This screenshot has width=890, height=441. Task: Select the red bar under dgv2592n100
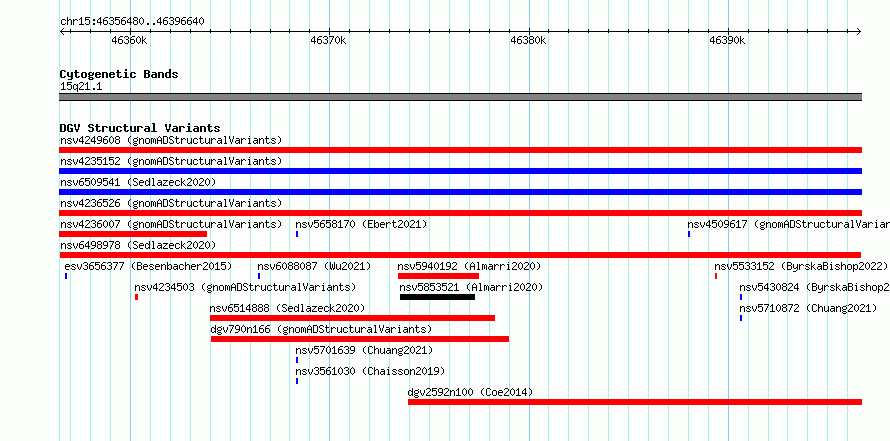(635, 402)
